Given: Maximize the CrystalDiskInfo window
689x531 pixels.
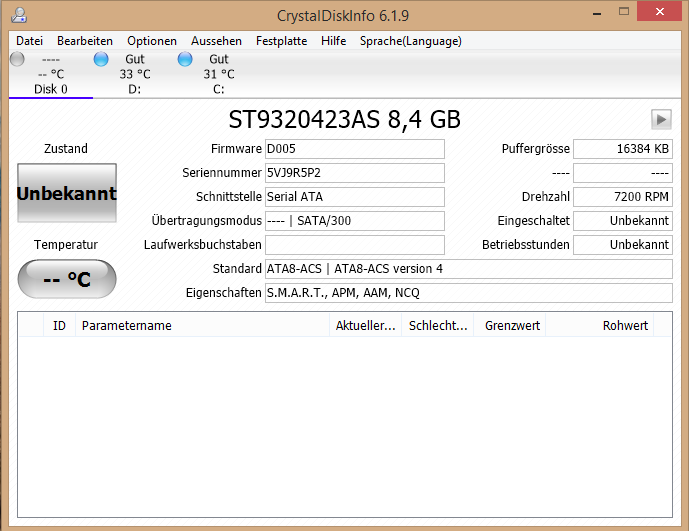Looking at the screenshot, I should [x=624, y=12].
